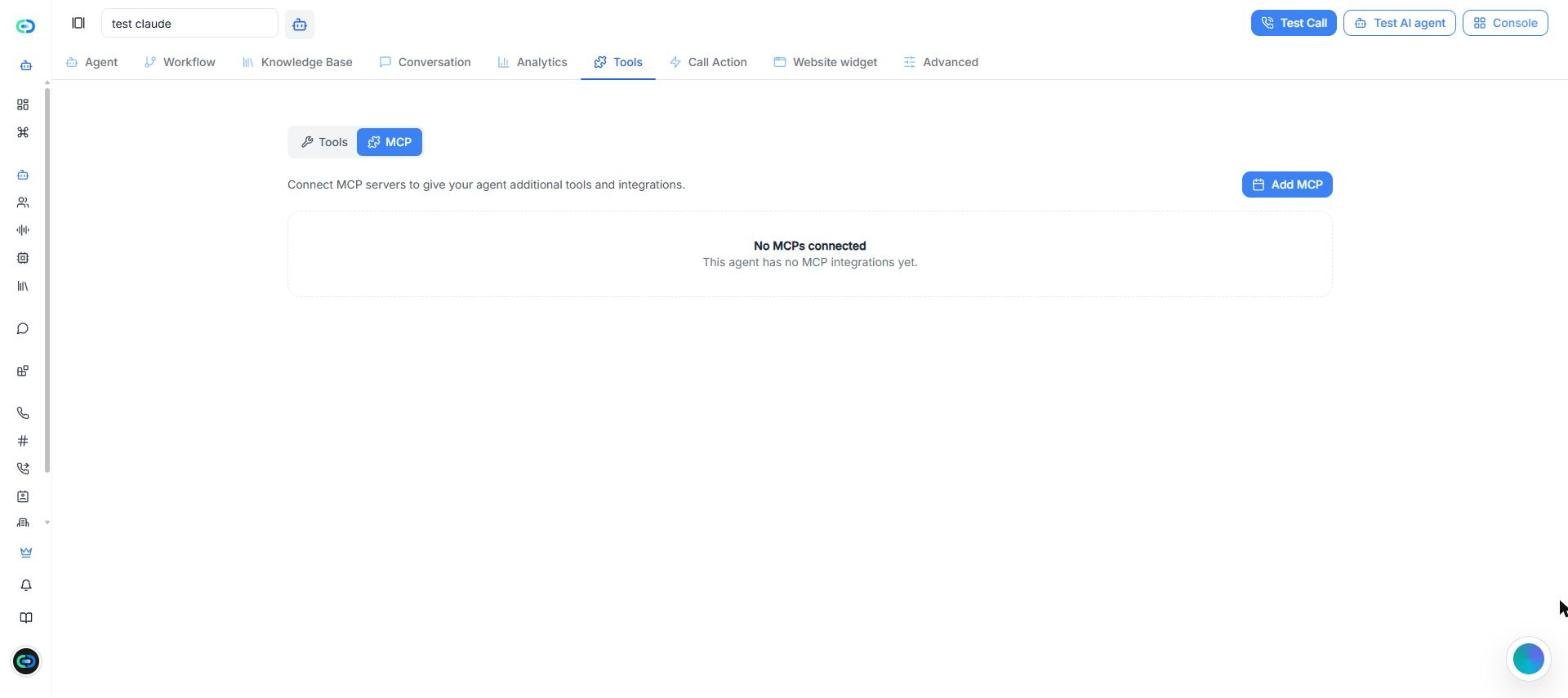Start a Test Call

(1293, 23)
